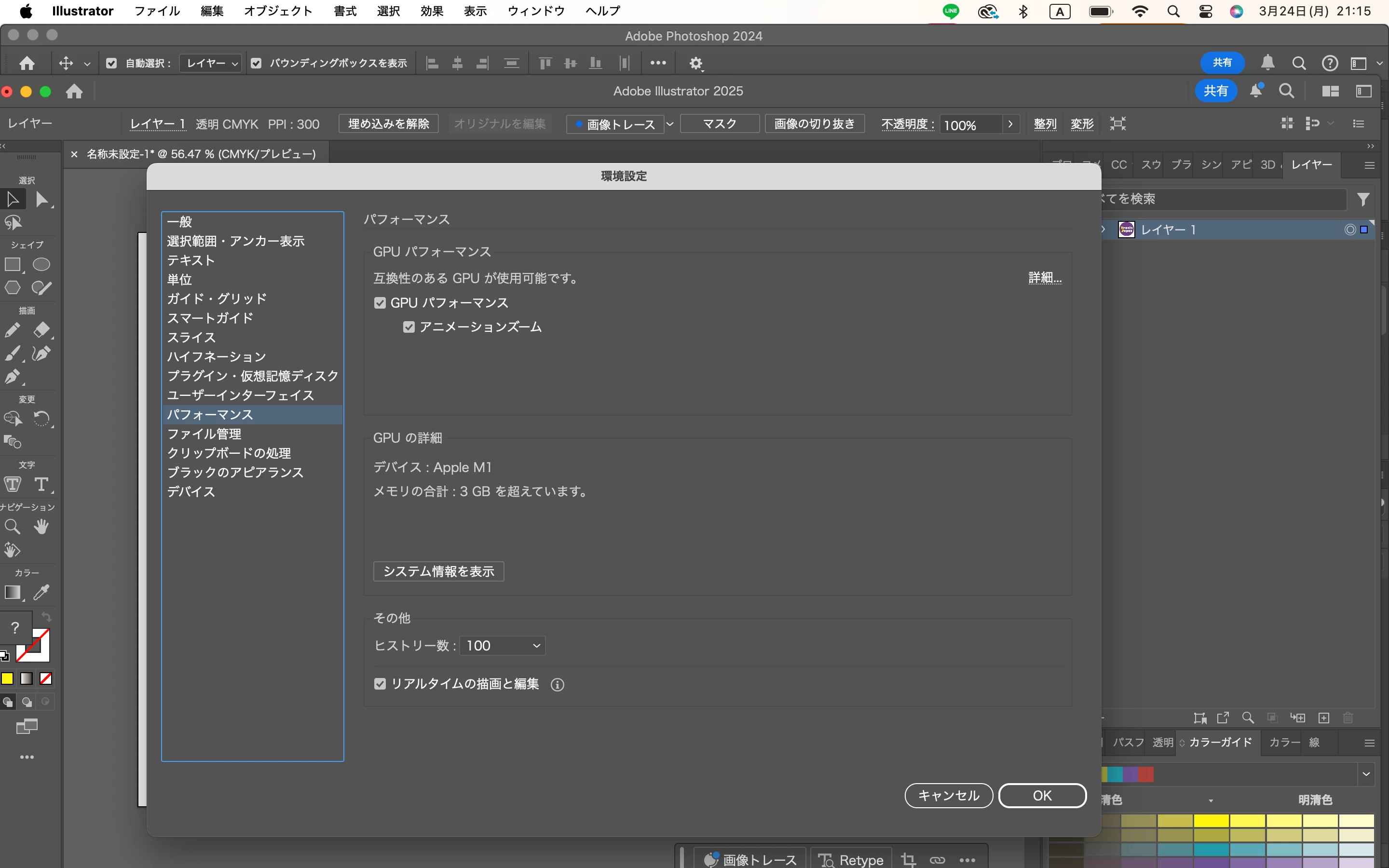Open the ヒストリー数 dropdown
The image size is (1389, 868).
click(x=502, y=646)
